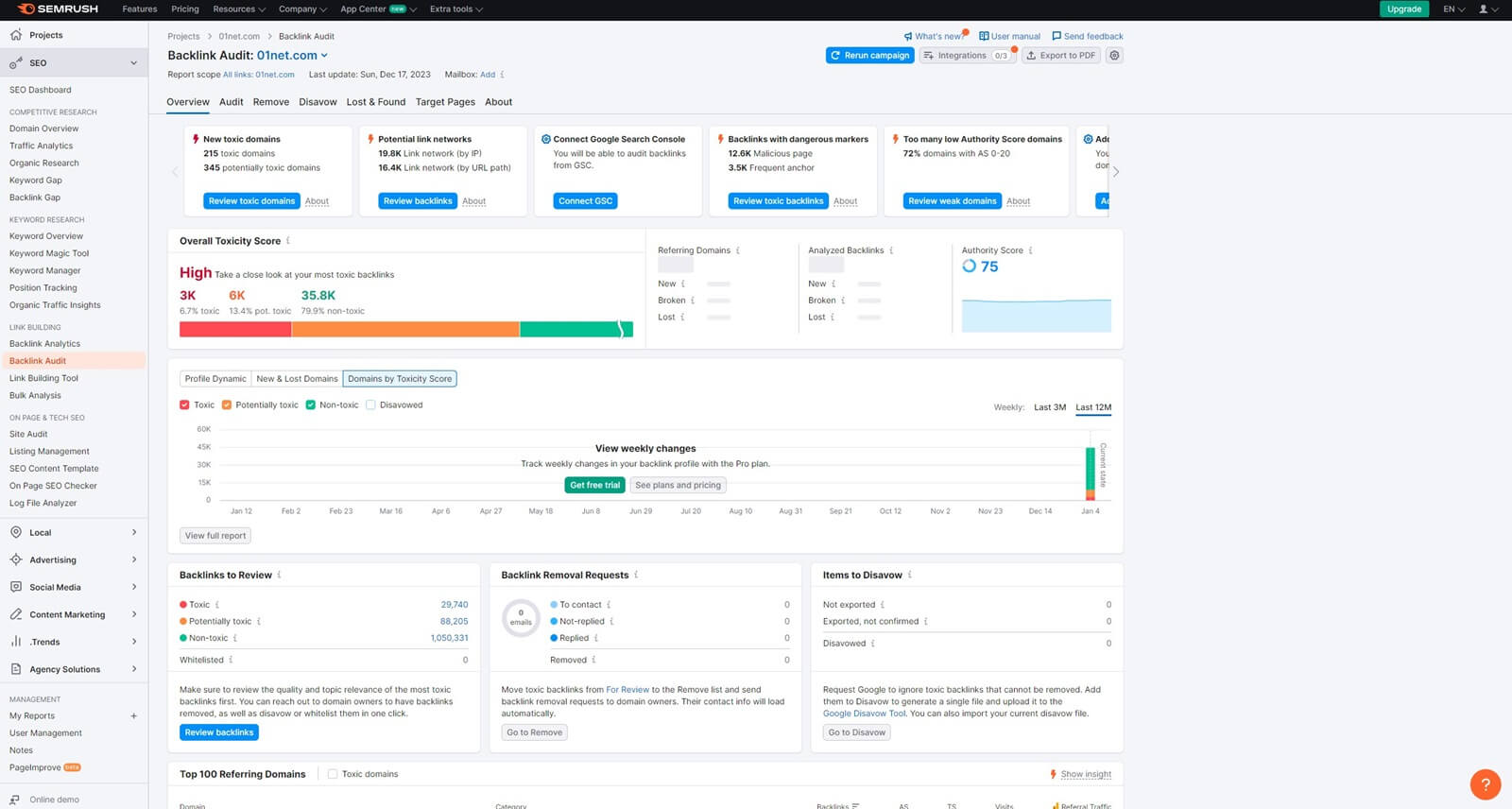Viewport: 1512px width, 809px height.
Task: Switch to the Lost & Found tab
Action: [376, 102]
